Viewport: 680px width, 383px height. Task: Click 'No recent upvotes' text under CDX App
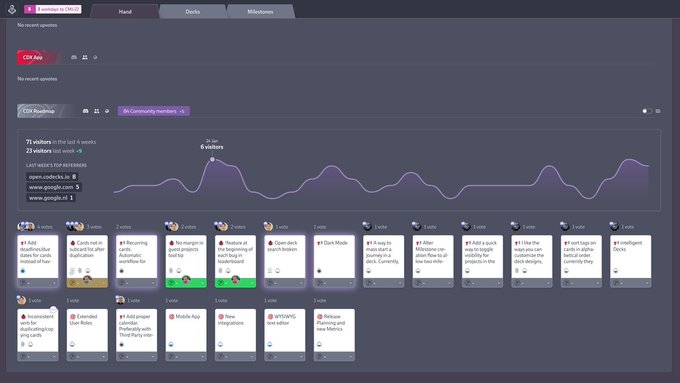(37, 79)
